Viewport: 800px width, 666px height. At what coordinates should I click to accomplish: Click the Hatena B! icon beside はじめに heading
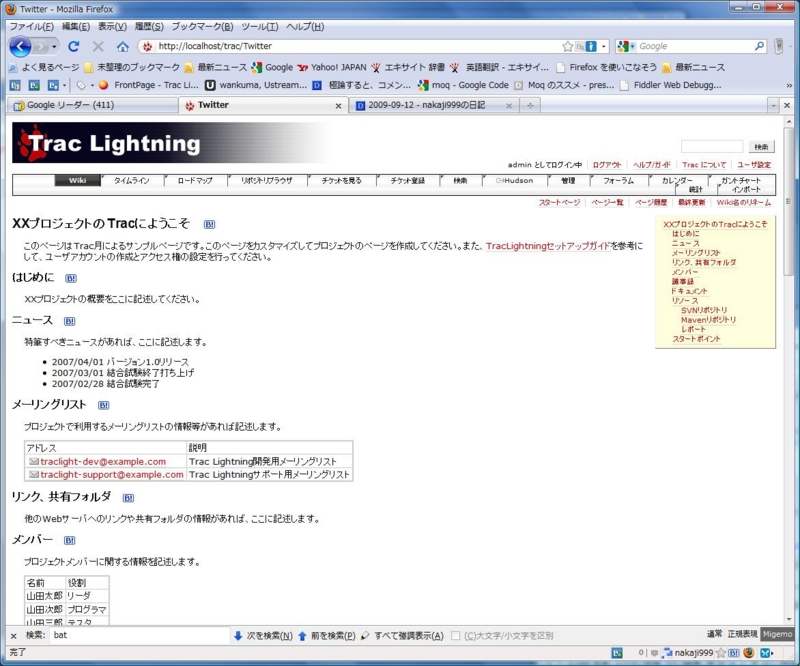[71, 278]
